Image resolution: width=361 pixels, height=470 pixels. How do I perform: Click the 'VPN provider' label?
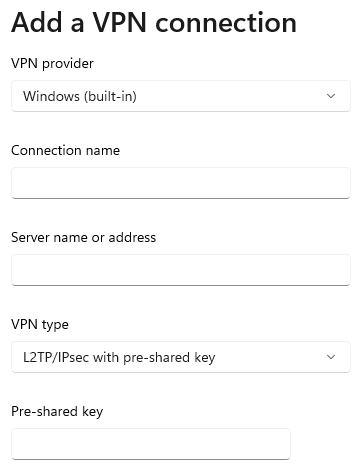click(52, 63)
